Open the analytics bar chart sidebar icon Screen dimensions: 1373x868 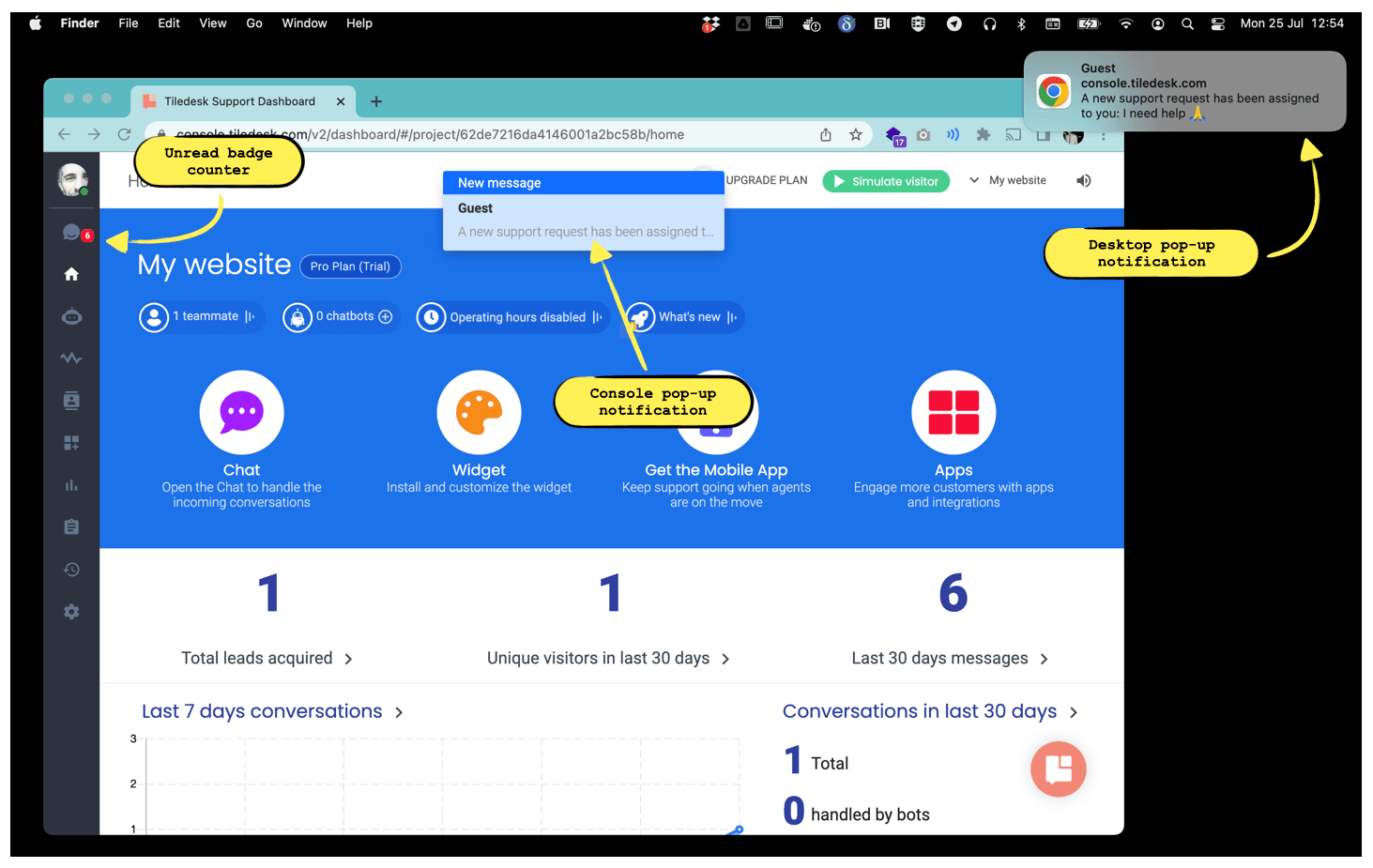click(71, 485)
